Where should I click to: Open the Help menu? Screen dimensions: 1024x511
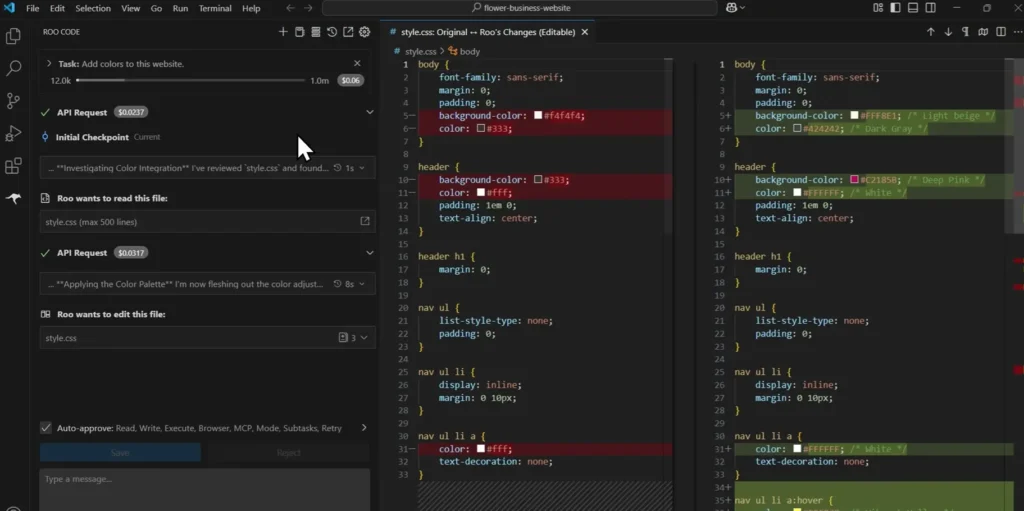coord(251,8)
